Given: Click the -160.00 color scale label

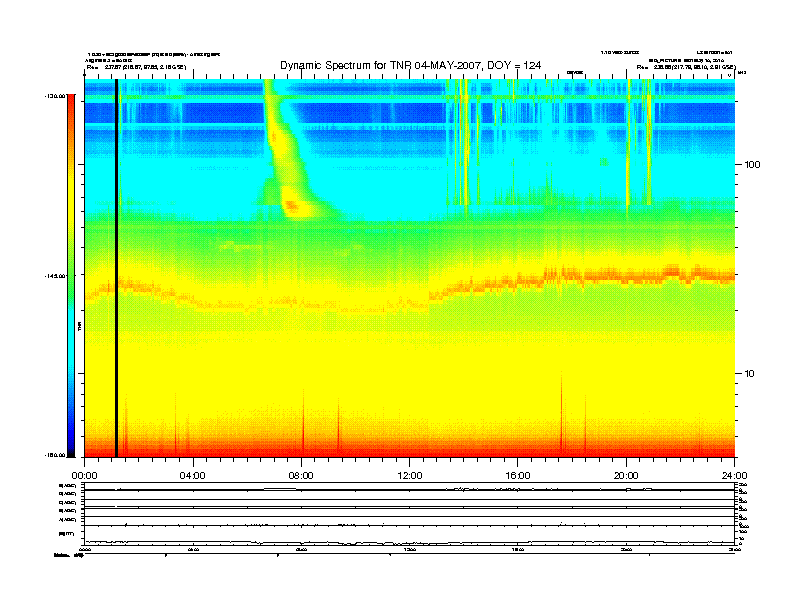Looking at the screenshot, I should point(55,455).
